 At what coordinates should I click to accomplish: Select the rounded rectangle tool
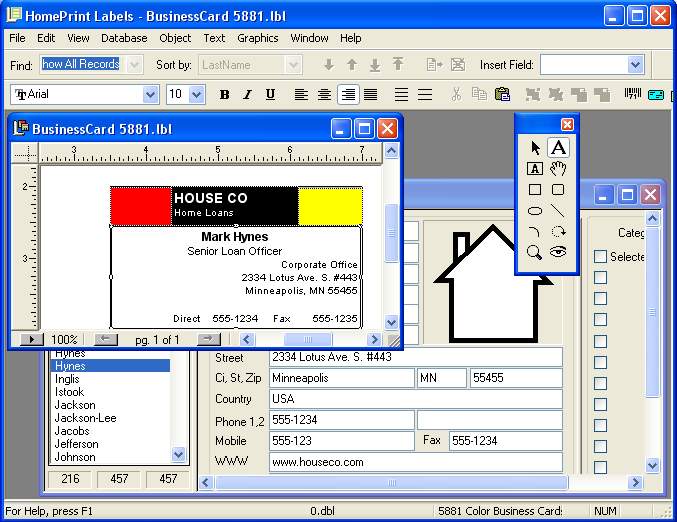pos(558,190)
